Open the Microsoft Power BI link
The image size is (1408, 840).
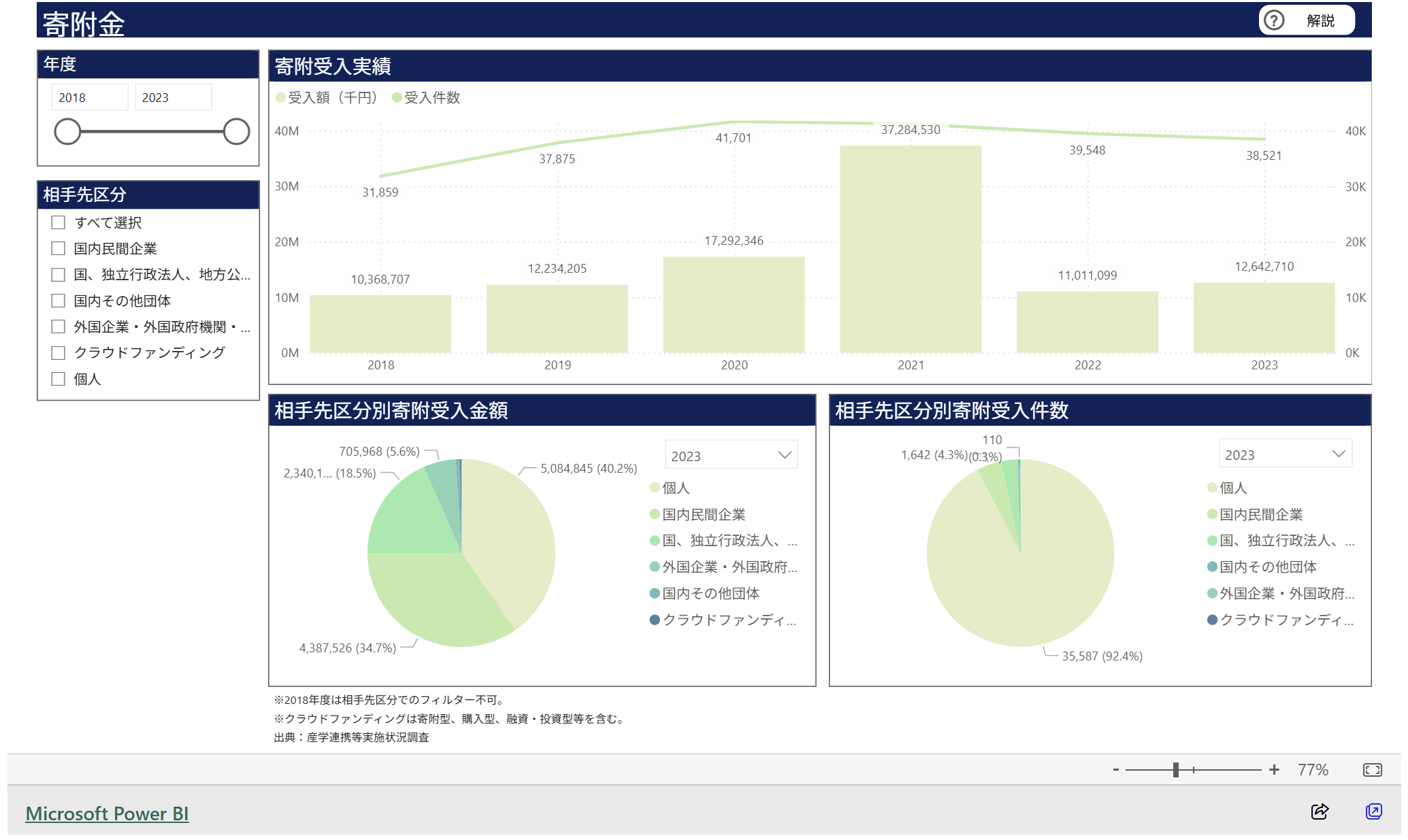click(107, 813)
